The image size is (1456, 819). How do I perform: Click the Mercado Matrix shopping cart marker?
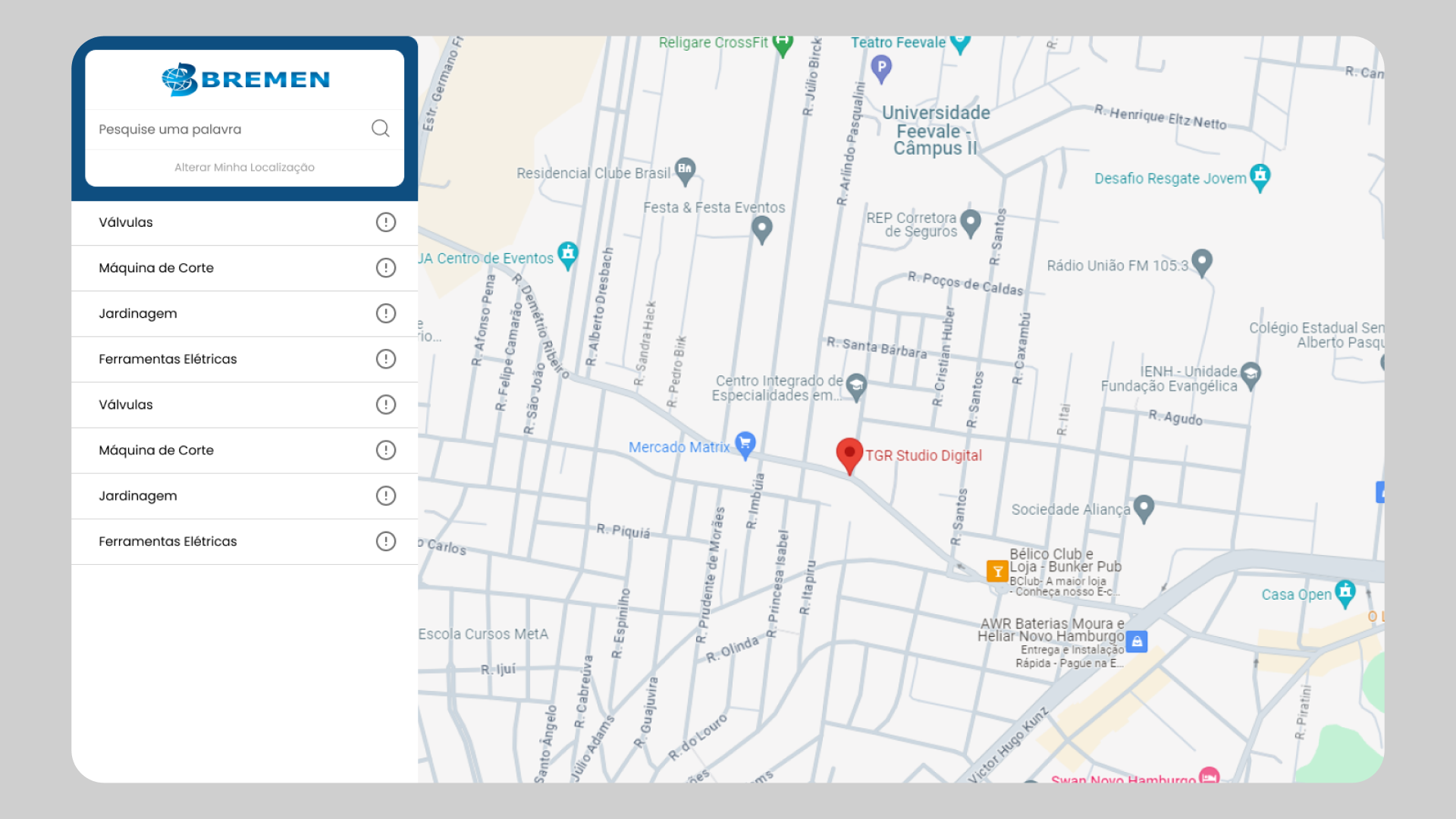[x=745, y=444]
